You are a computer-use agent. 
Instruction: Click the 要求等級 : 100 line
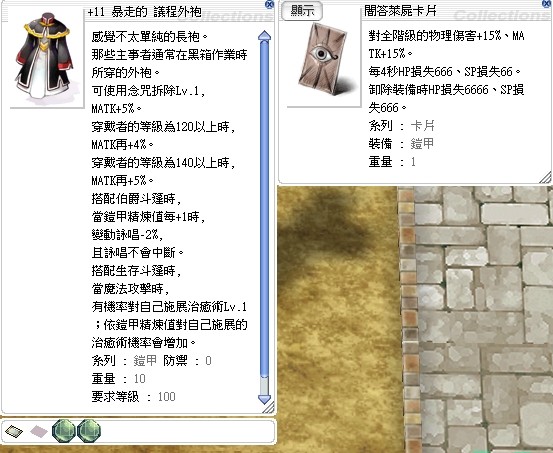point(133,397)
